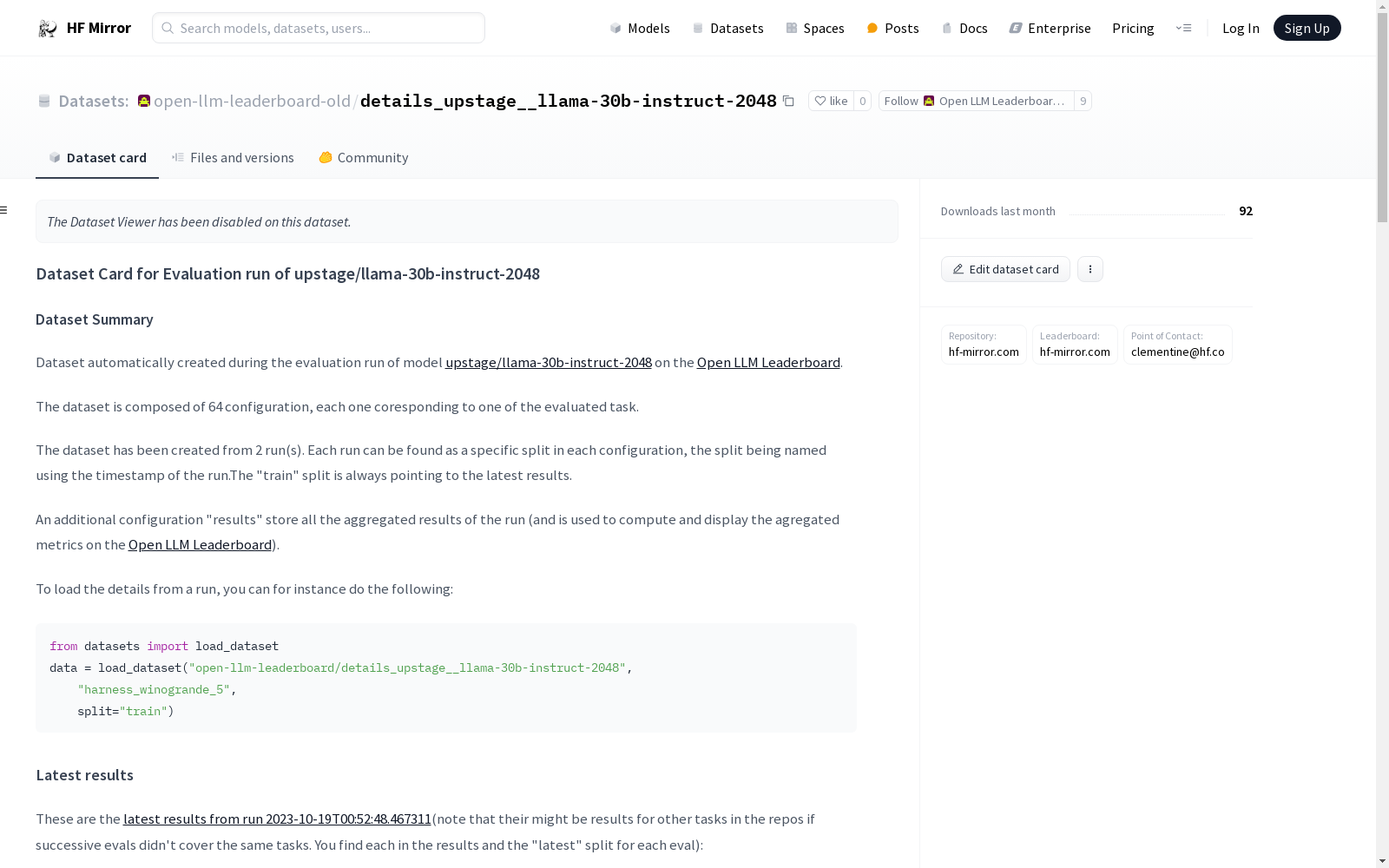Click the Sign Up button
The height and width of the screenshot is (868, 1389).
1307,28
